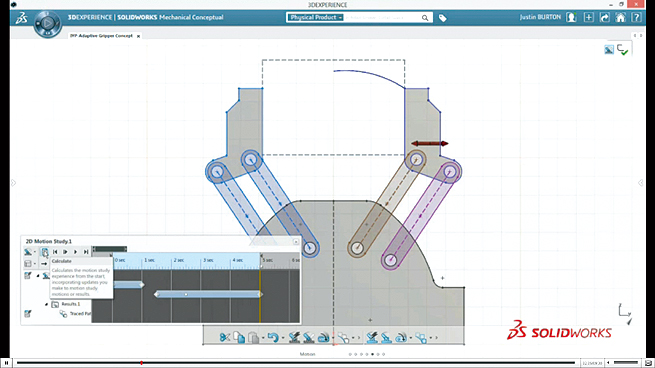Click the Share arrow icon in header
Image resolution: width=655 pixels, height=368 pixels.
tap(604, 18)
